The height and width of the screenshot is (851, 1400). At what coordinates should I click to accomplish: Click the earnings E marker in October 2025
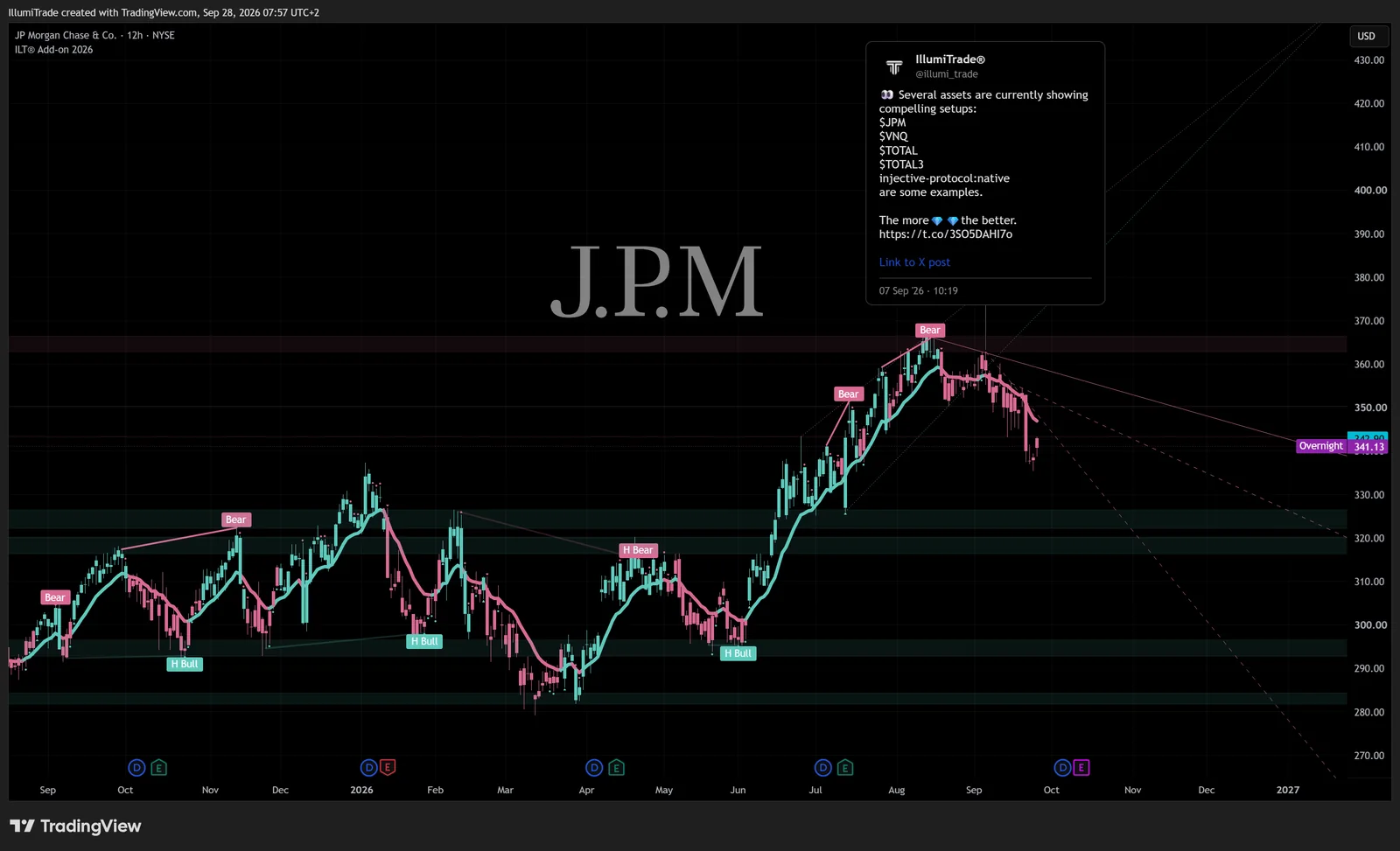click(x=158, y=768)
